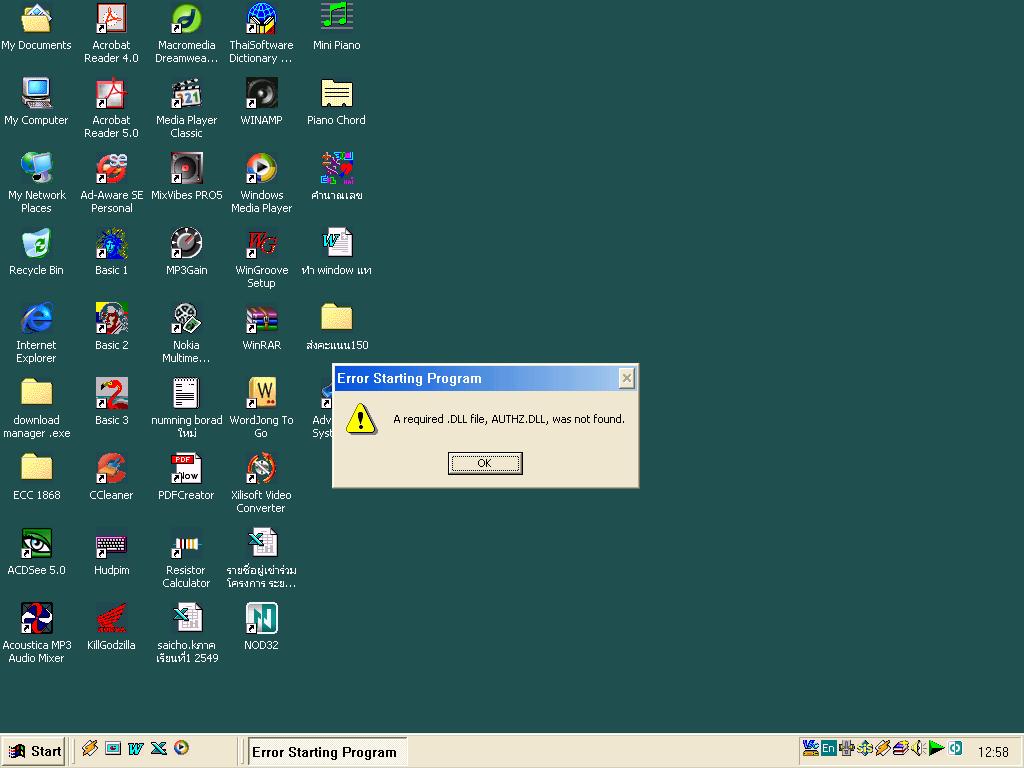Select the Acrobat Reader 5.0 shortcut

tap(111, 108)
